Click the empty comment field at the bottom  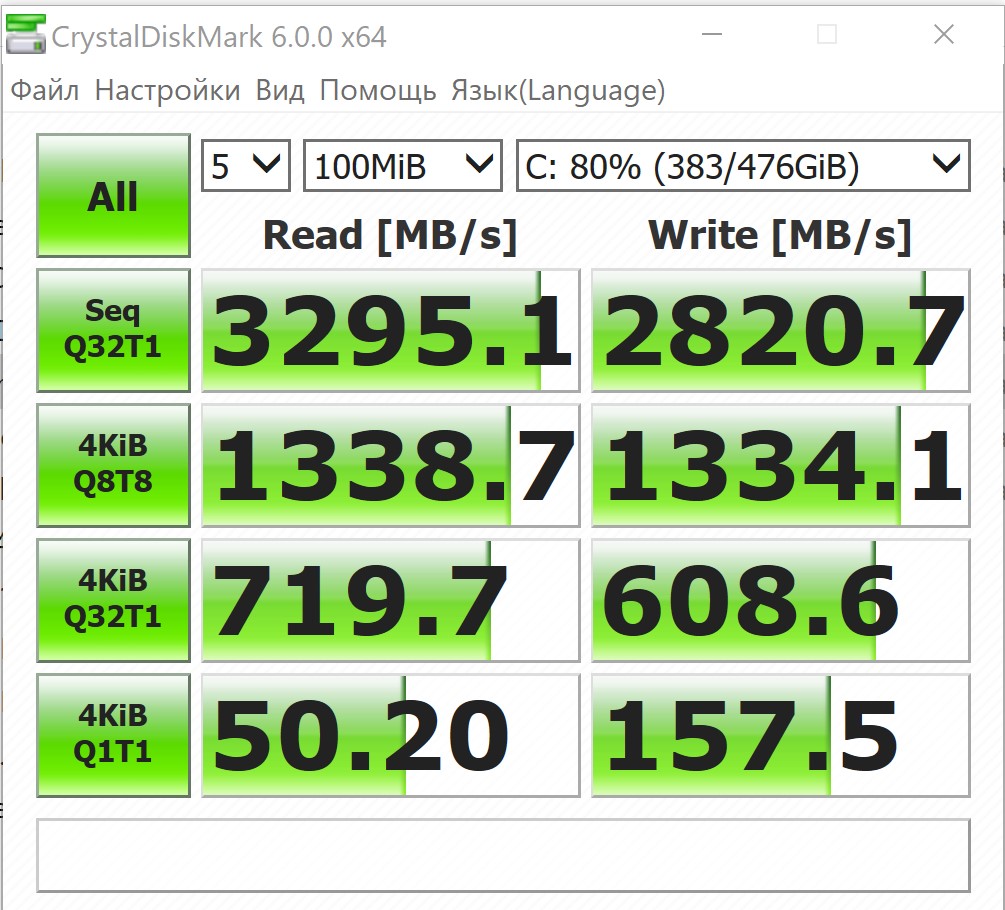pos(503,855)
